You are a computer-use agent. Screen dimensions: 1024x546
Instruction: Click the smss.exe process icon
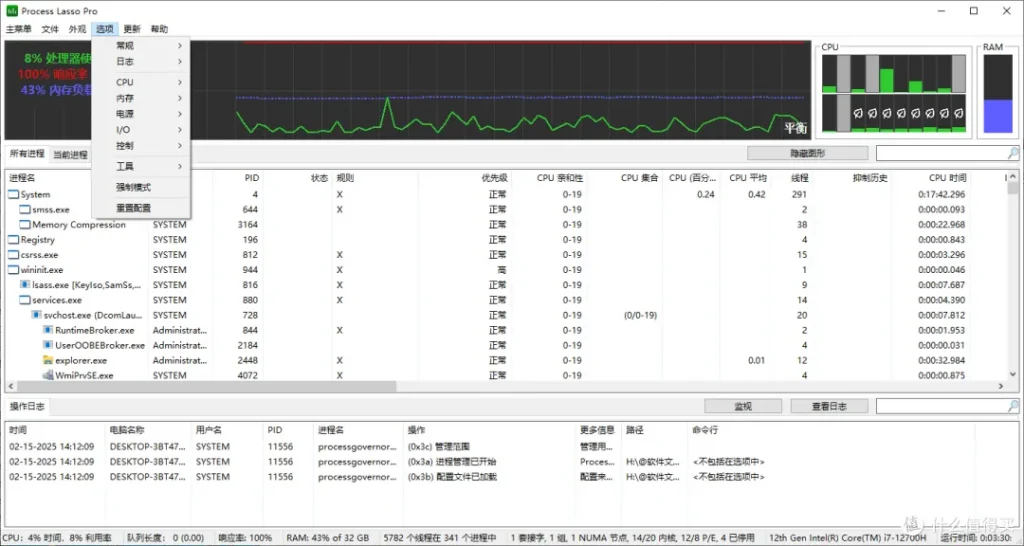[25, 210]
